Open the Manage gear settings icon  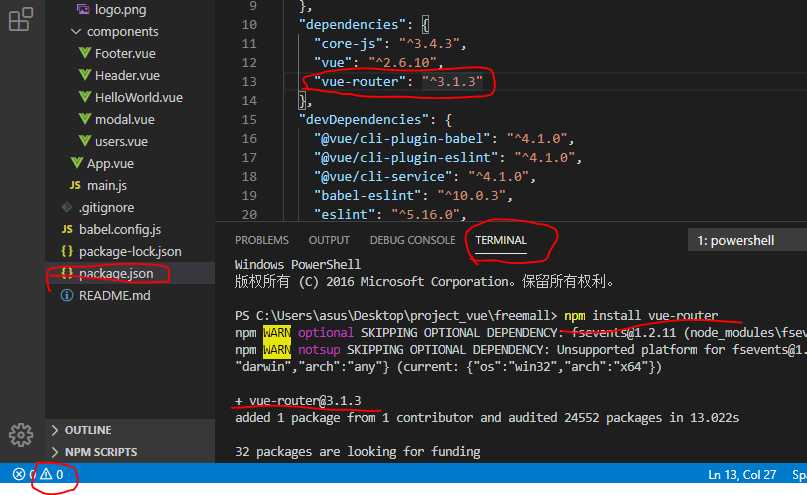(x=21, y=435)
